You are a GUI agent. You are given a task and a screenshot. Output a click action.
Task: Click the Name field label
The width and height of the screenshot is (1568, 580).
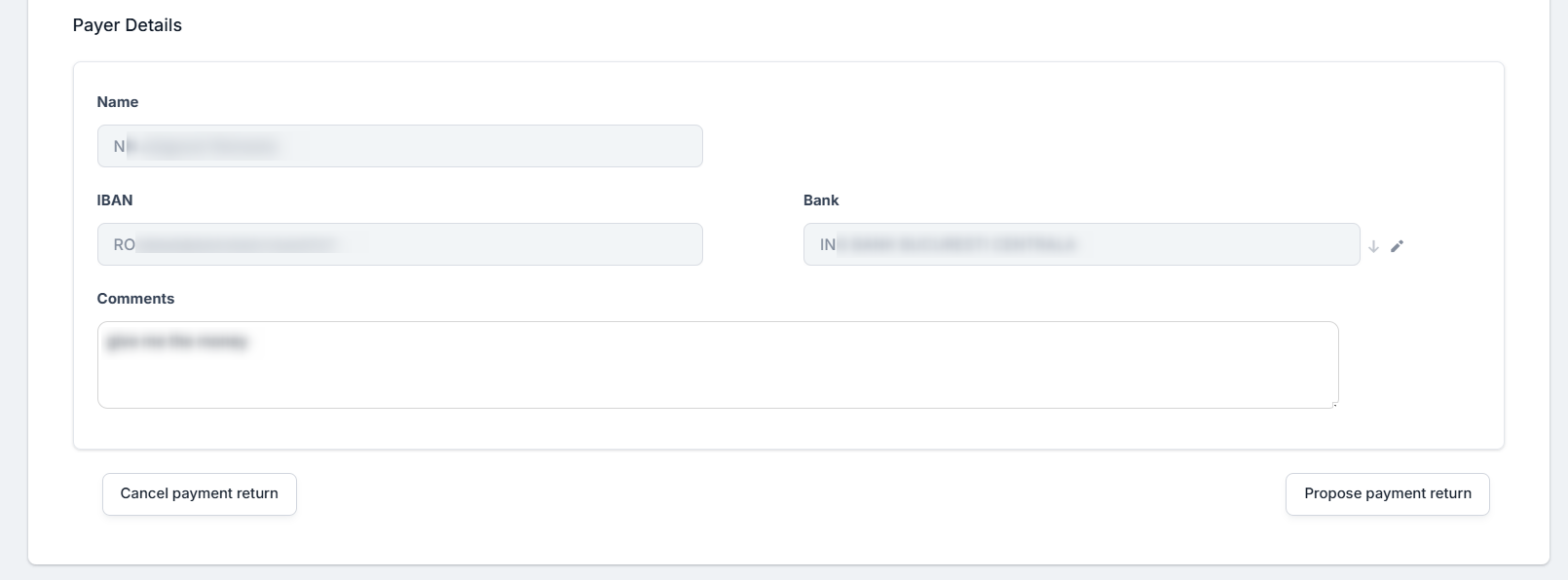(118, 102)
